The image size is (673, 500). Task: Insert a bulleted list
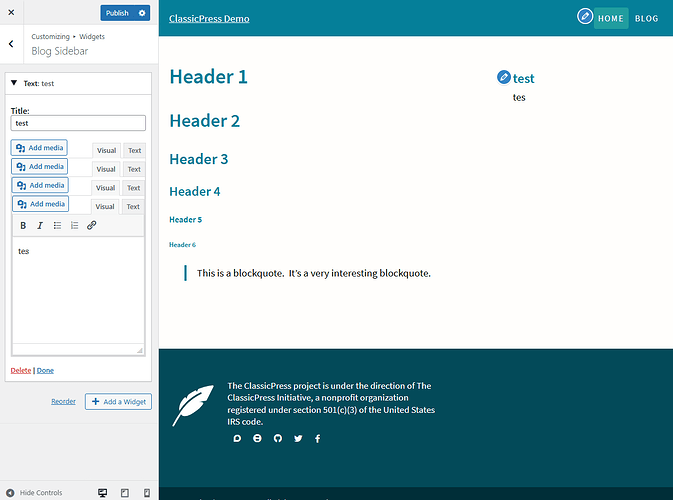(x=57, y=225)
